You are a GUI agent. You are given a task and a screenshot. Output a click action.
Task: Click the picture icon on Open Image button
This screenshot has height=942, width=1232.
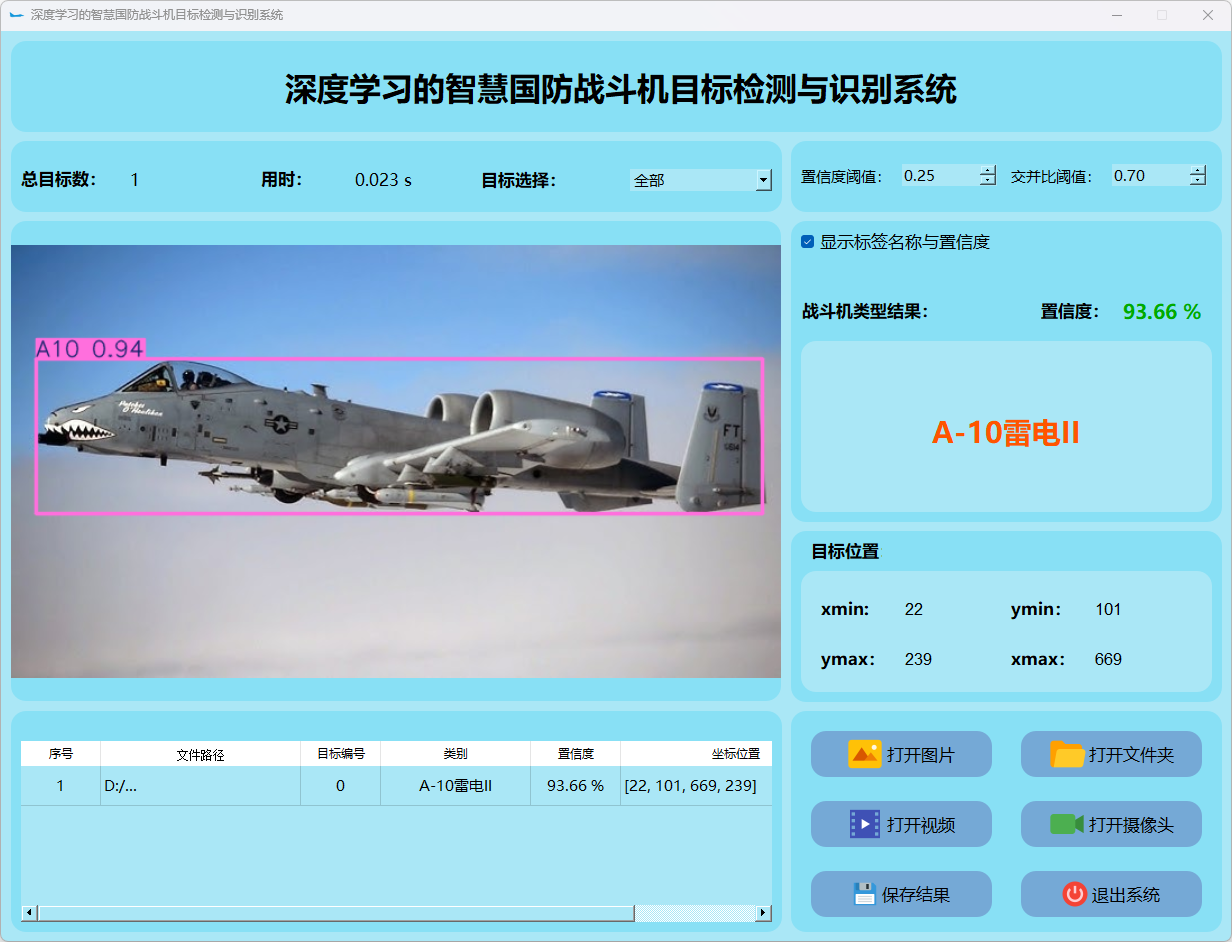click(864, 754)
